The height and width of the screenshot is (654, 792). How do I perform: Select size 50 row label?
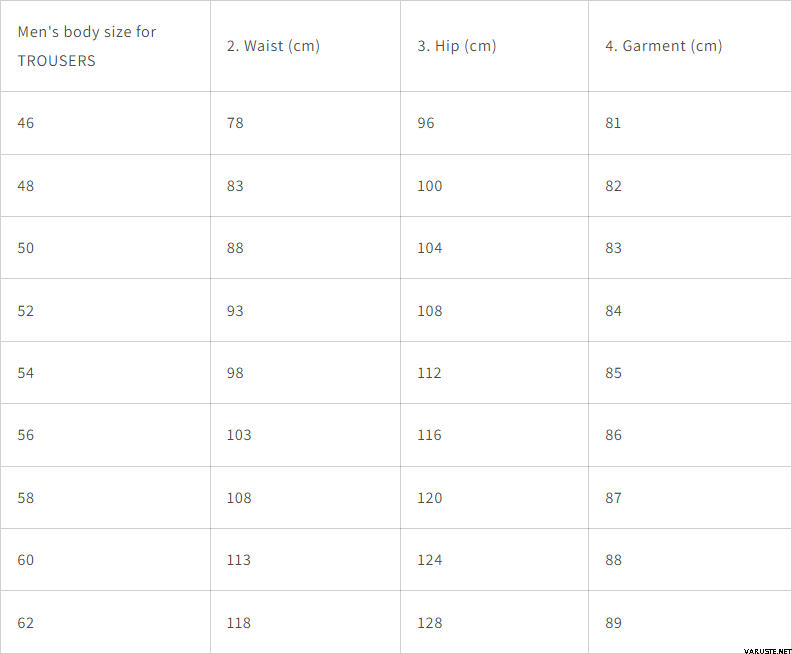[x=26, y=248]
